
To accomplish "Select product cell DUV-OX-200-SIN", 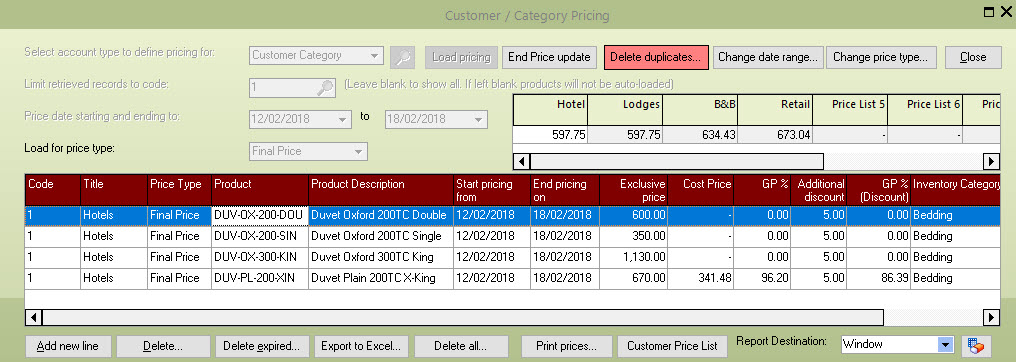I will click(x=260, y=236).
